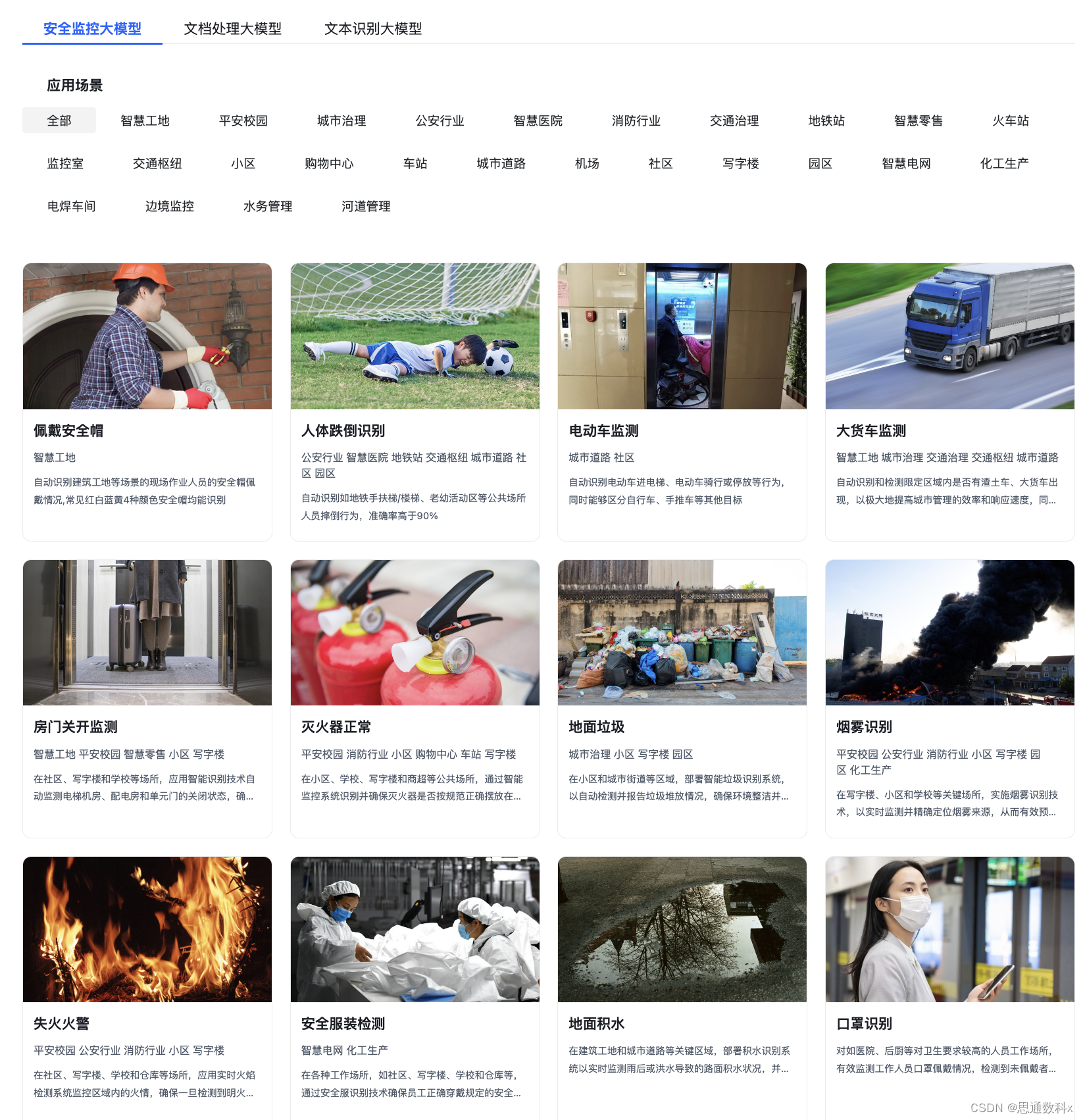The image size is (1083, 1120).
Task: Open the 文档处理大模型 tab
Action: click(x=233, y=28)
